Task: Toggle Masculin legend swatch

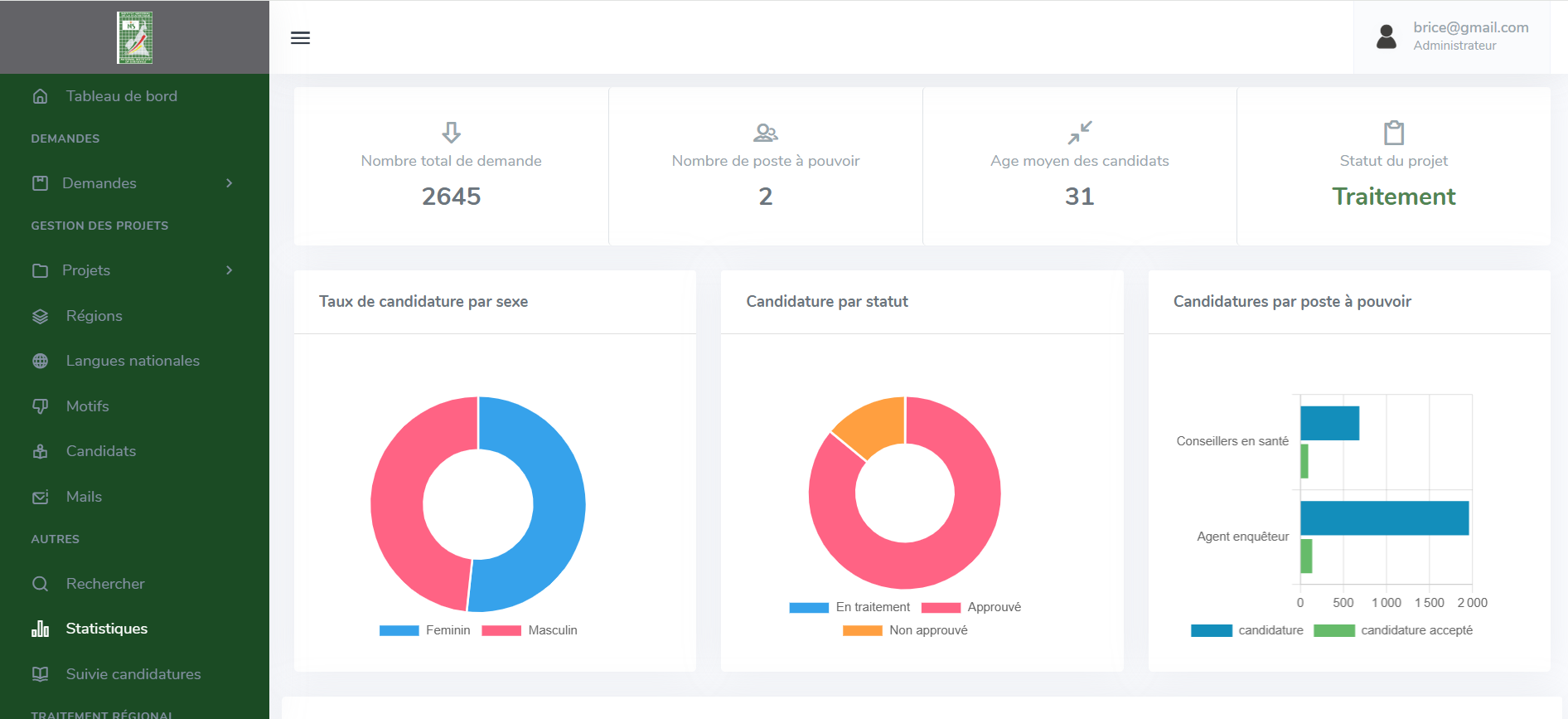Action: point(501,630)
